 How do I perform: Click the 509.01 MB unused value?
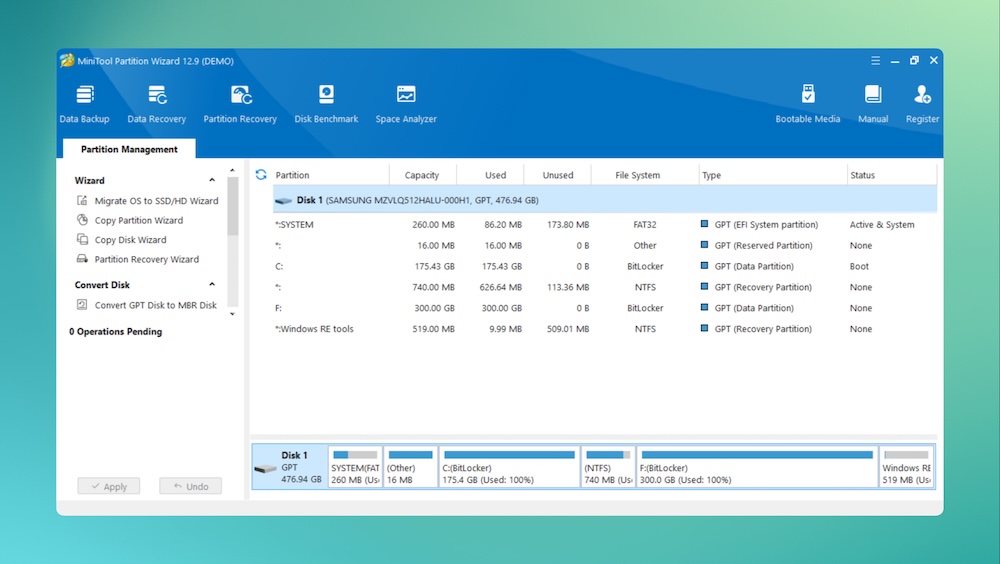568,329
